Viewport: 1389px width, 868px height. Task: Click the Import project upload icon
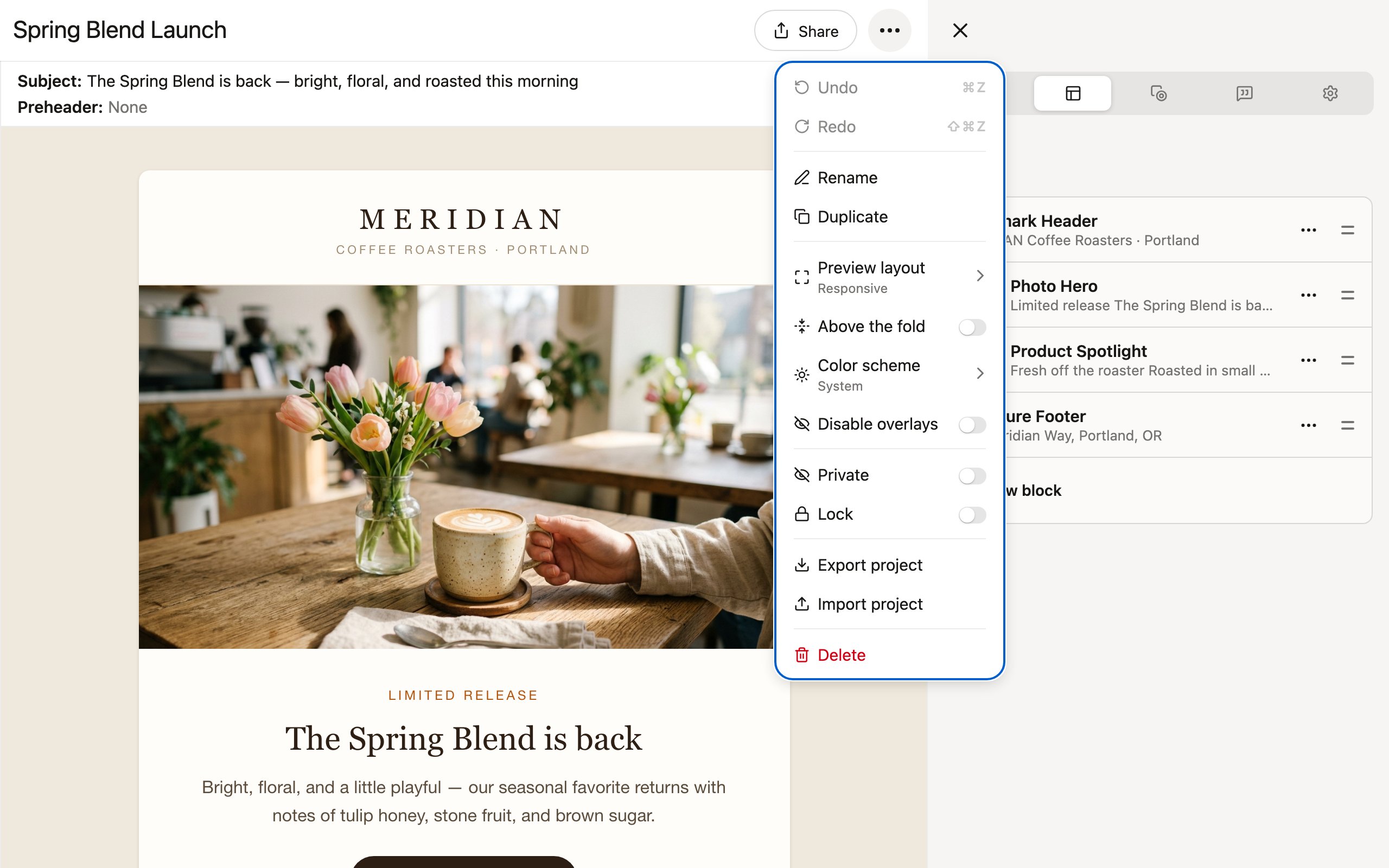tap(801, 604)
